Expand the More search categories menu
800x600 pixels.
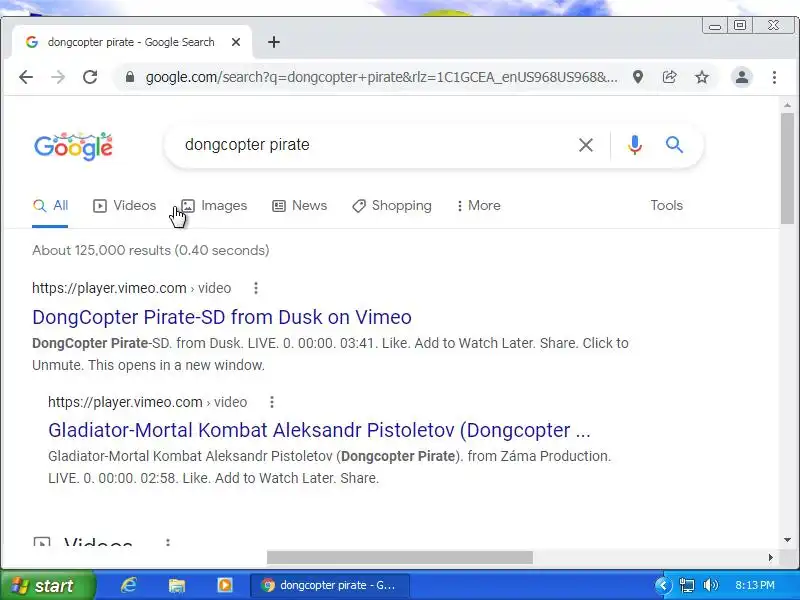(479, 206)
